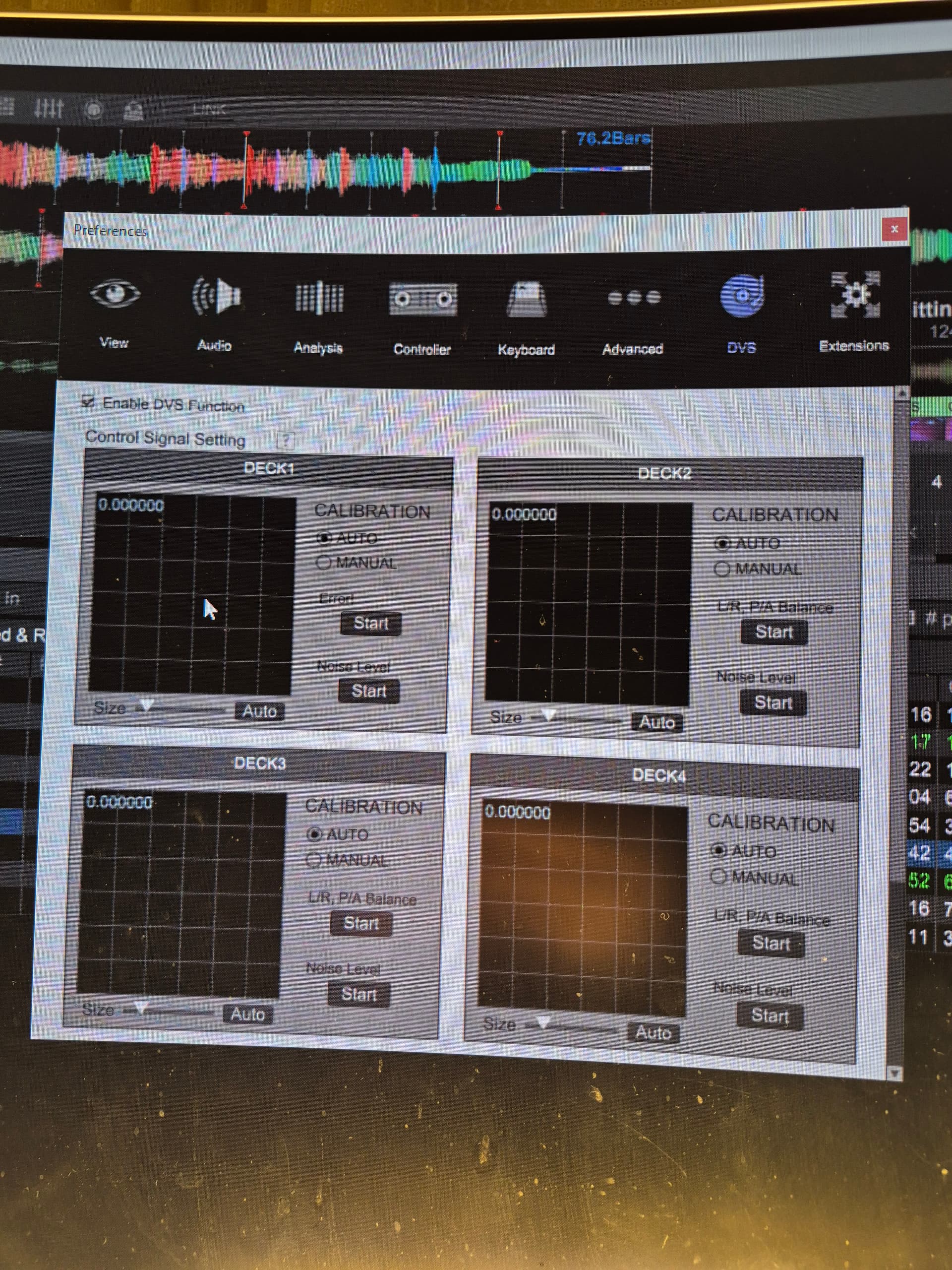Open the View preferences icon
952x1270 pixels.
(x=115, y=295)
